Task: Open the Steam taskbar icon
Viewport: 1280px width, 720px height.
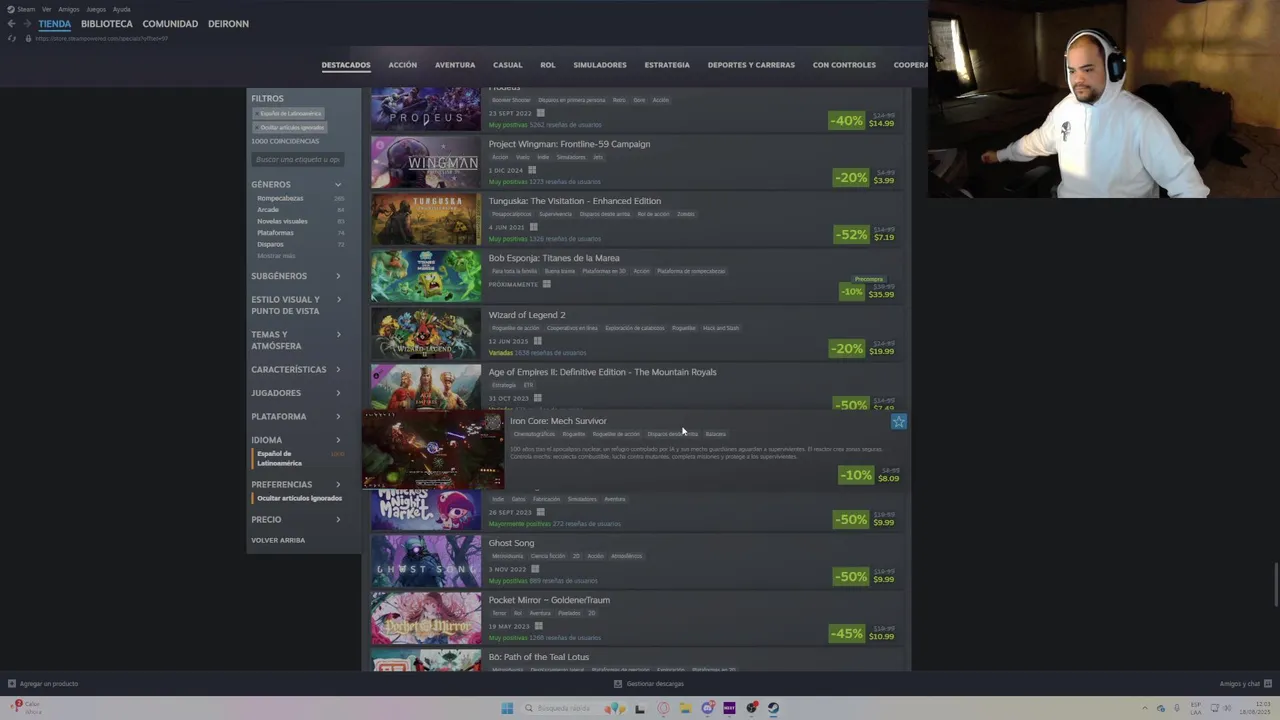Action: coord(773,708)
